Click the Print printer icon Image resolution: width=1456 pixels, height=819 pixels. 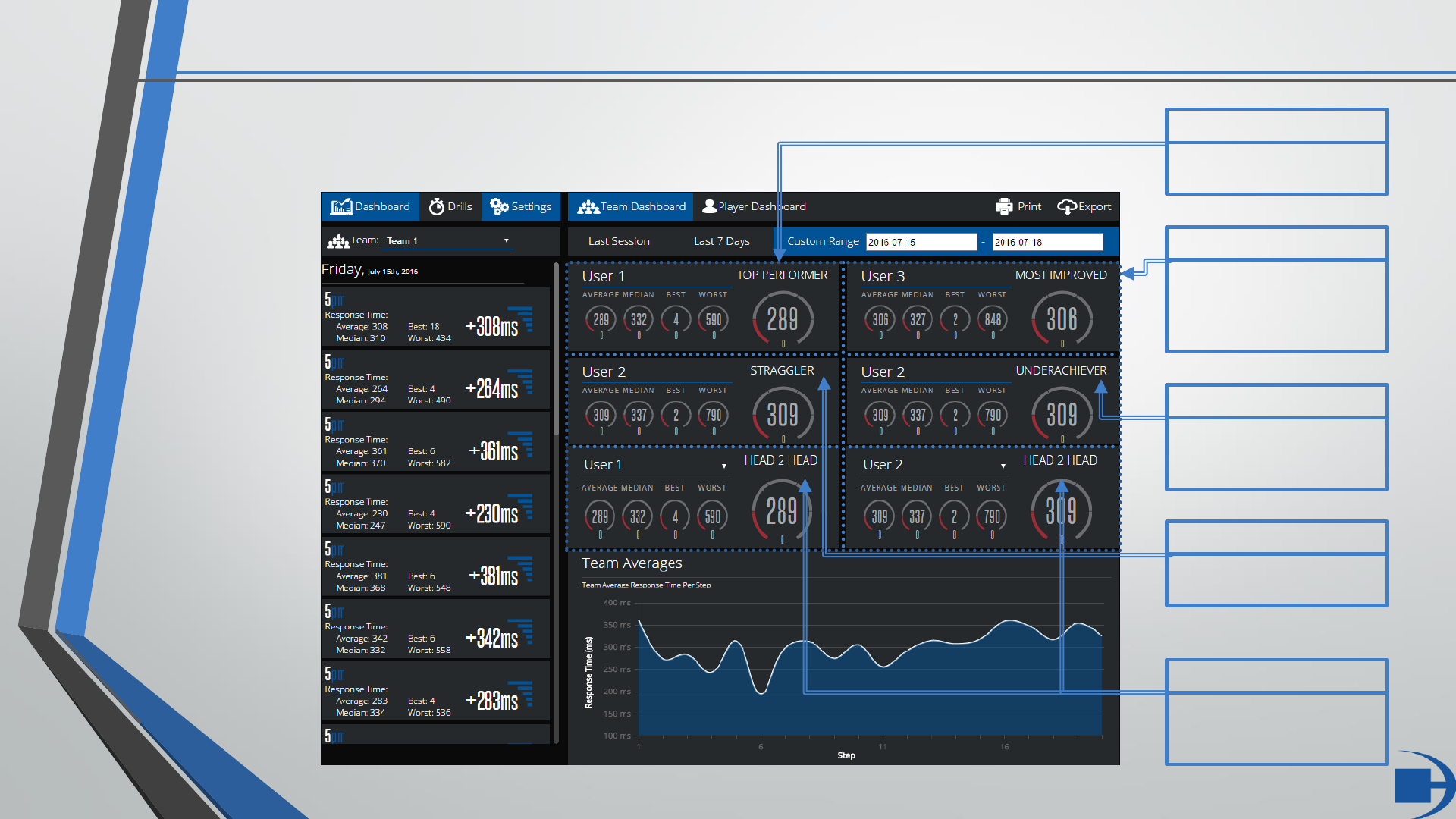1004,206
